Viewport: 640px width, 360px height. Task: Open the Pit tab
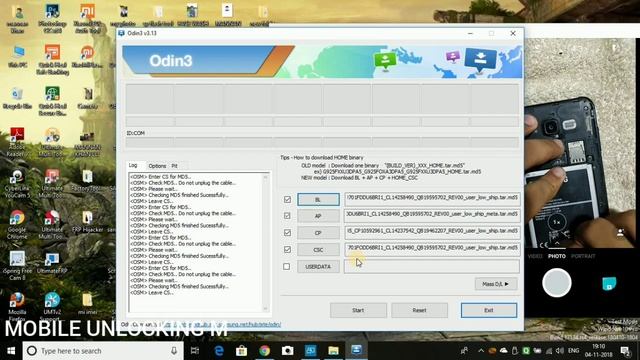[x=175, y=166]
